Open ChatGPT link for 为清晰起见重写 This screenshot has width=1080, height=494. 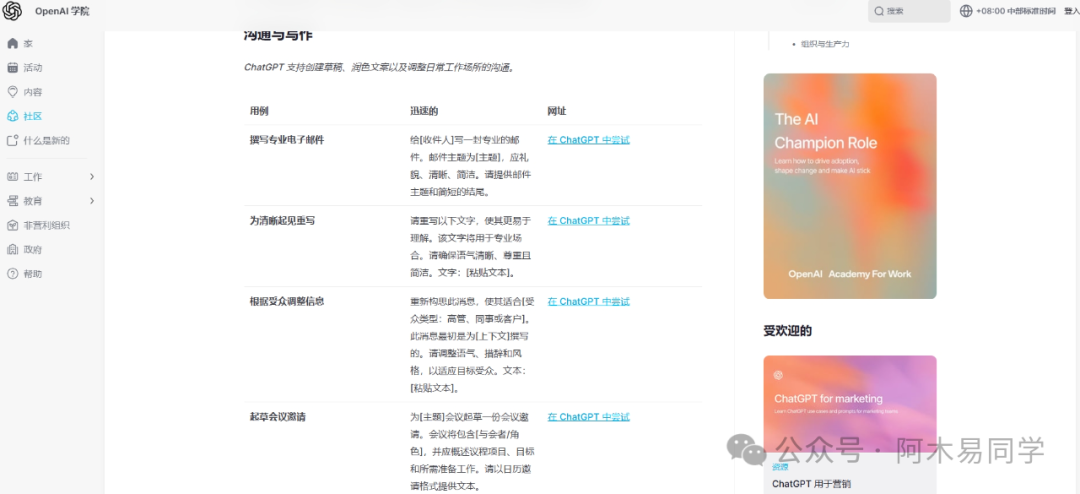point(588,220)
